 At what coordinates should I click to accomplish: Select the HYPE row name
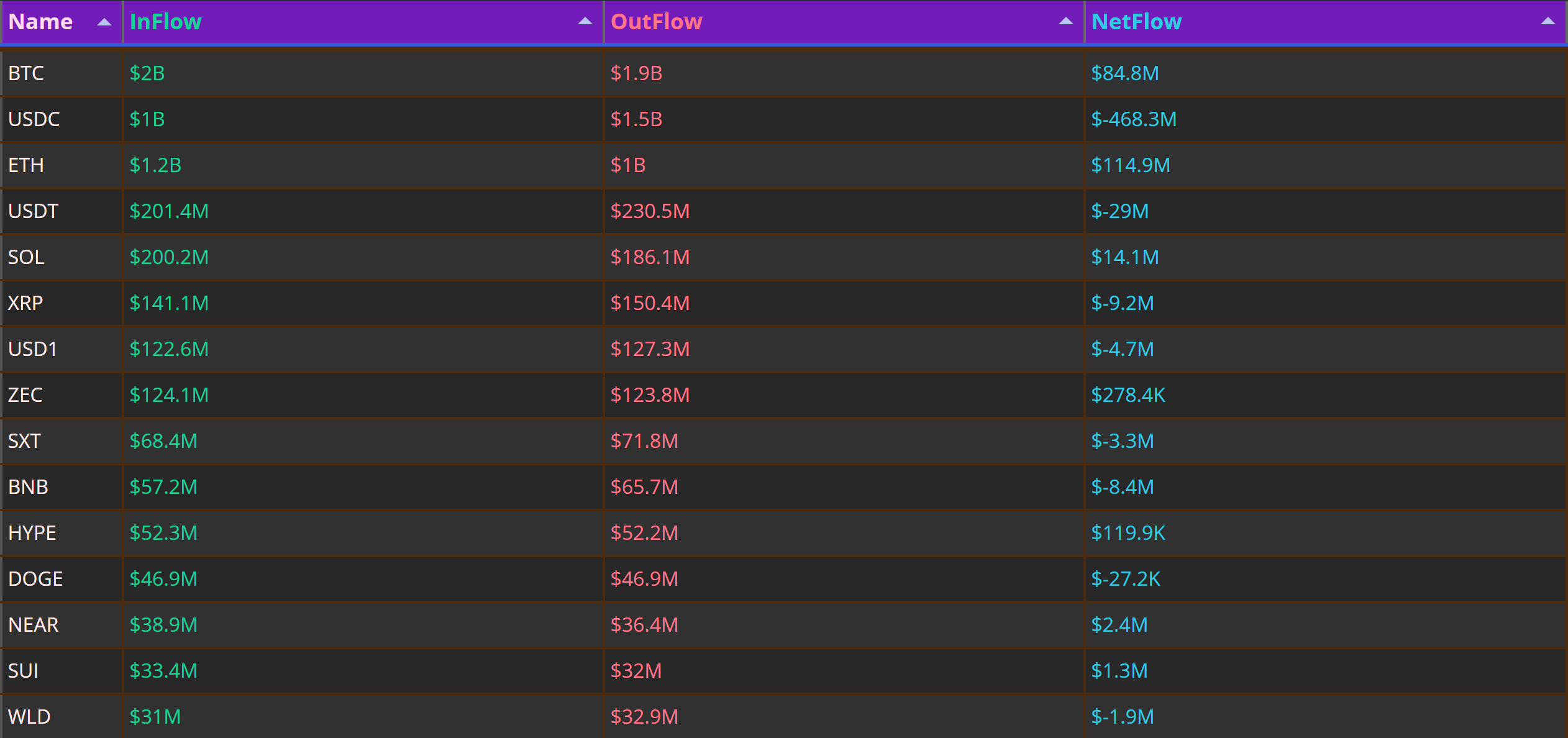point(32,533)
